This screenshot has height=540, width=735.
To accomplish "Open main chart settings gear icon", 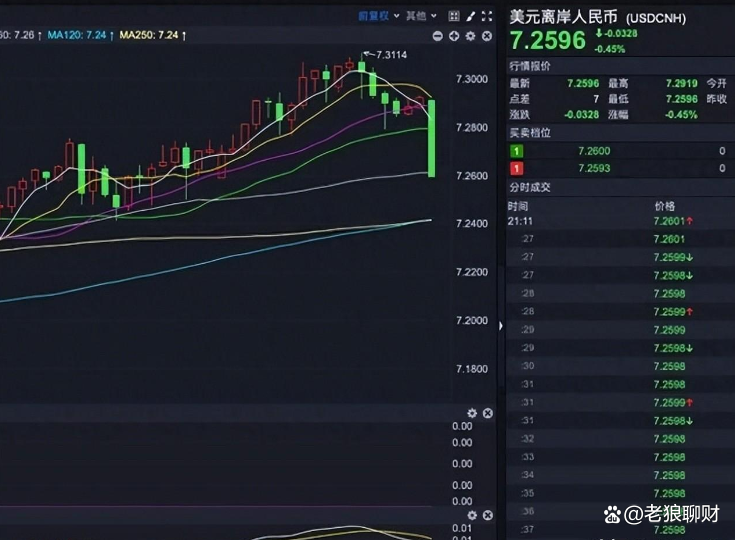I will (x=471, y=36).
